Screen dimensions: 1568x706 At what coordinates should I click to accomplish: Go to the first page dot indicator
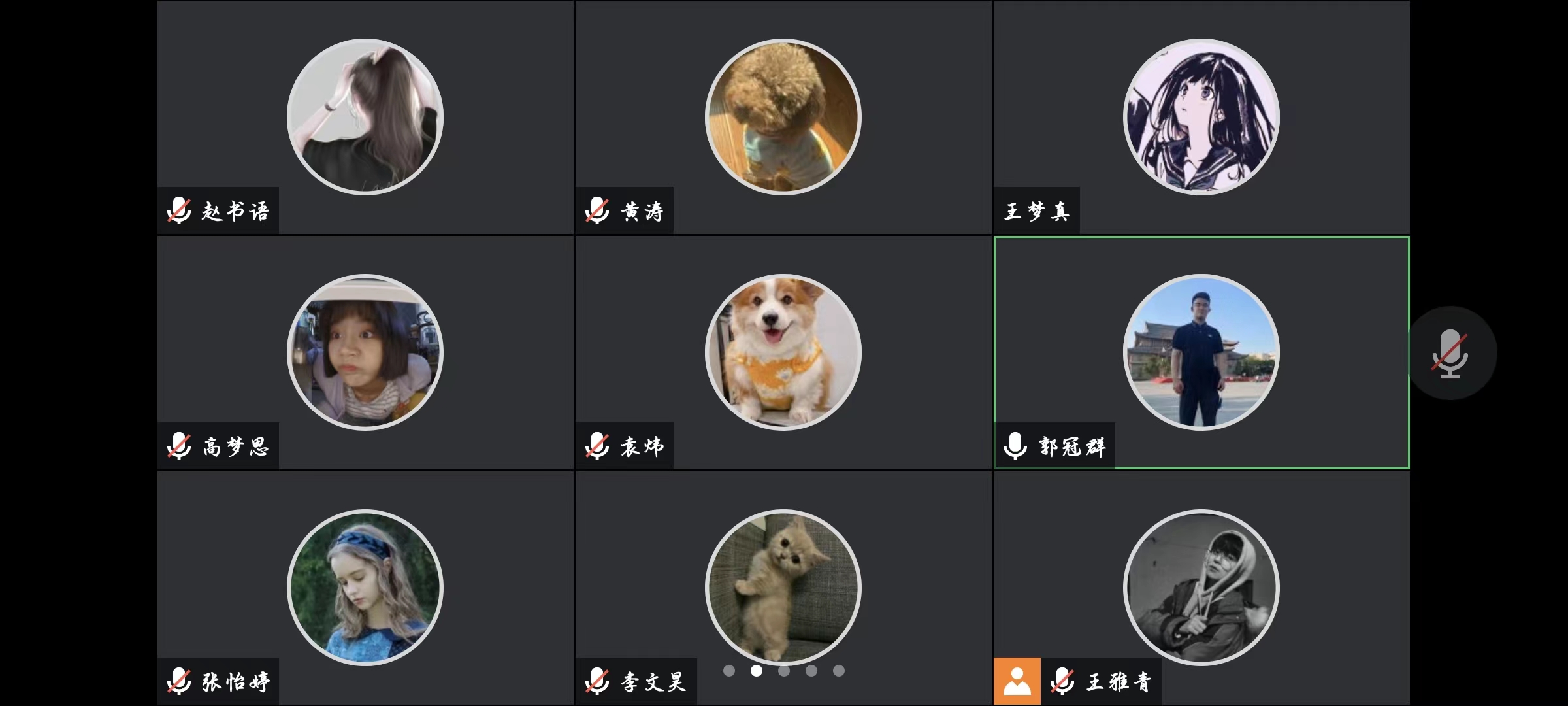pyautogui.click(x=729, y=671)
